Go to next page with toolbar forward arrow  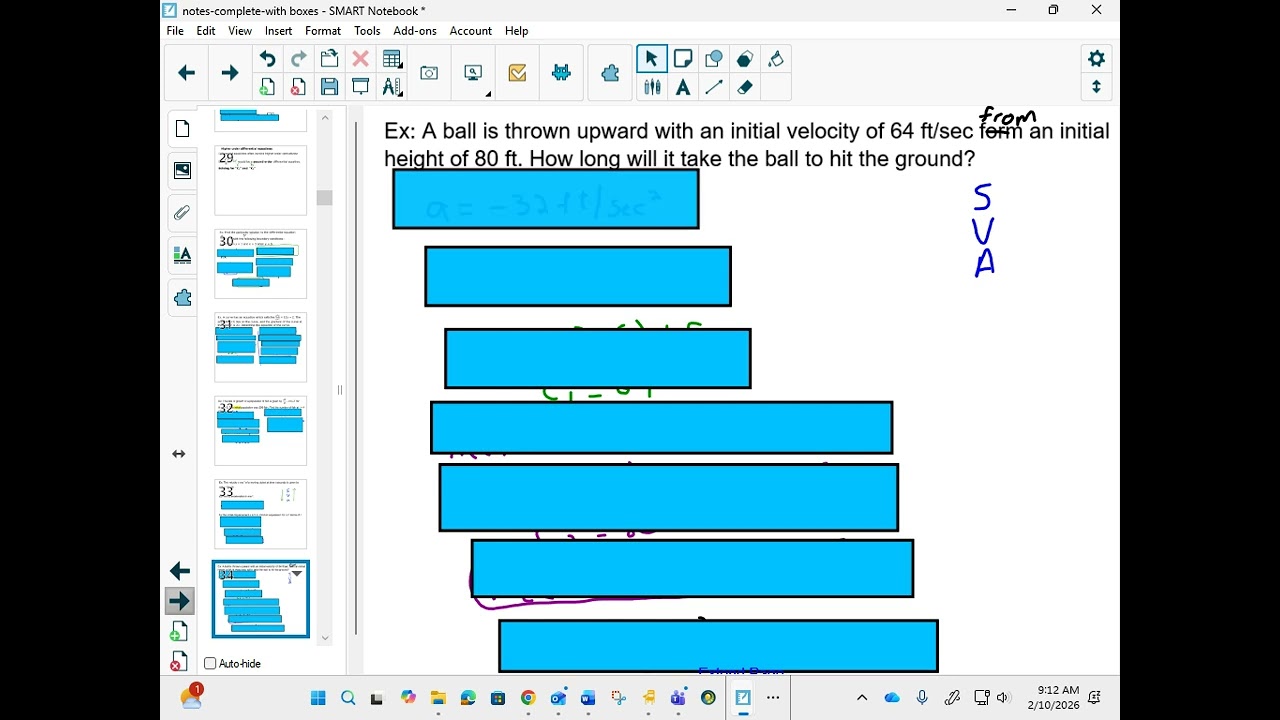(x=230, y=73)
